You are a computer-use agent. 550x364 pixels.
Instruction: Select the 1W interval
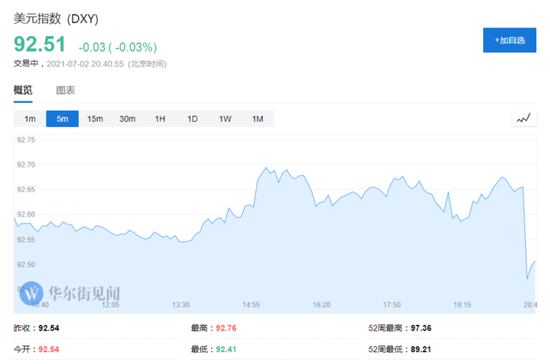coord(225,119)
